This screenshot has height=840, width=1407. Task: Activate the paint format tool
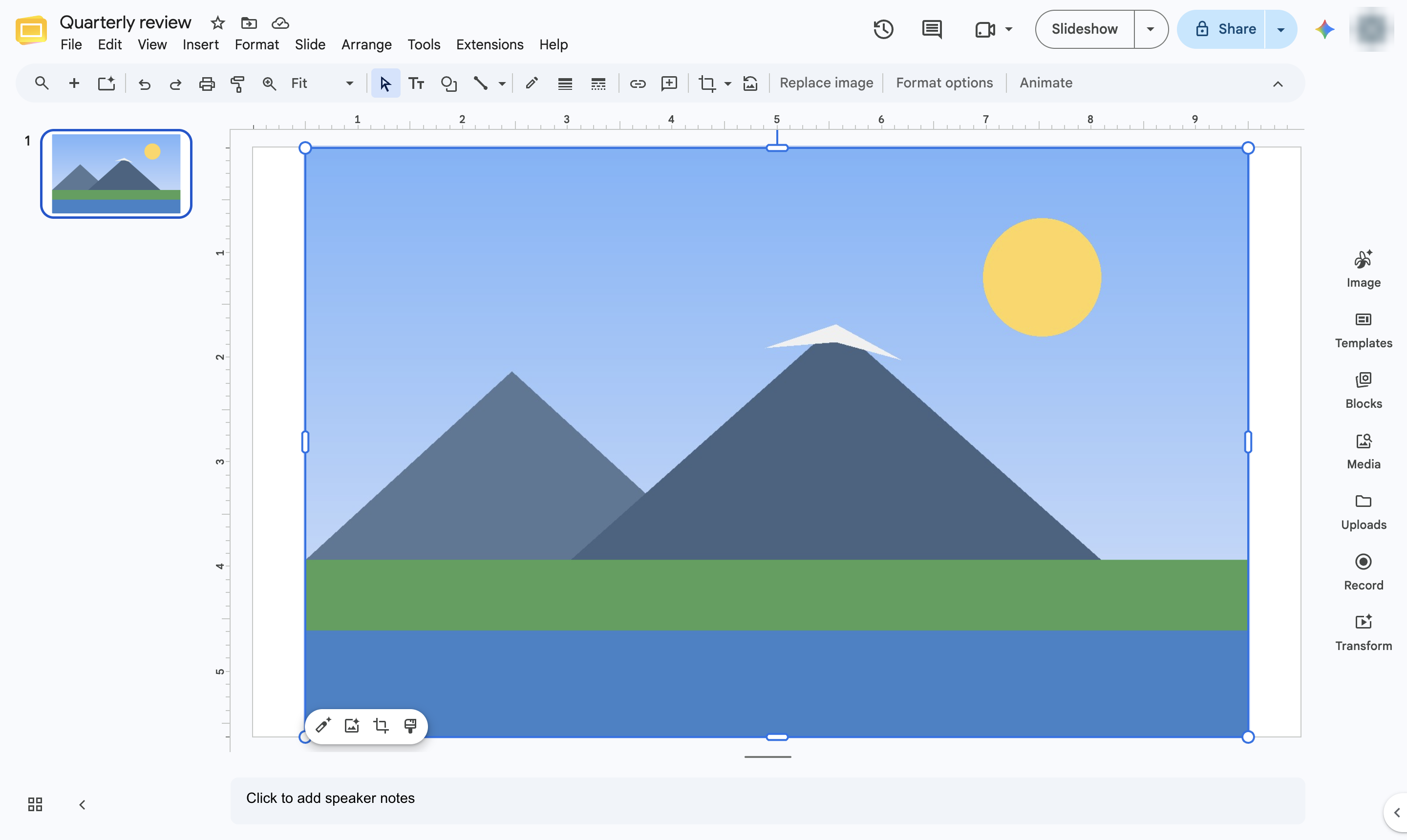click(238, 84)
